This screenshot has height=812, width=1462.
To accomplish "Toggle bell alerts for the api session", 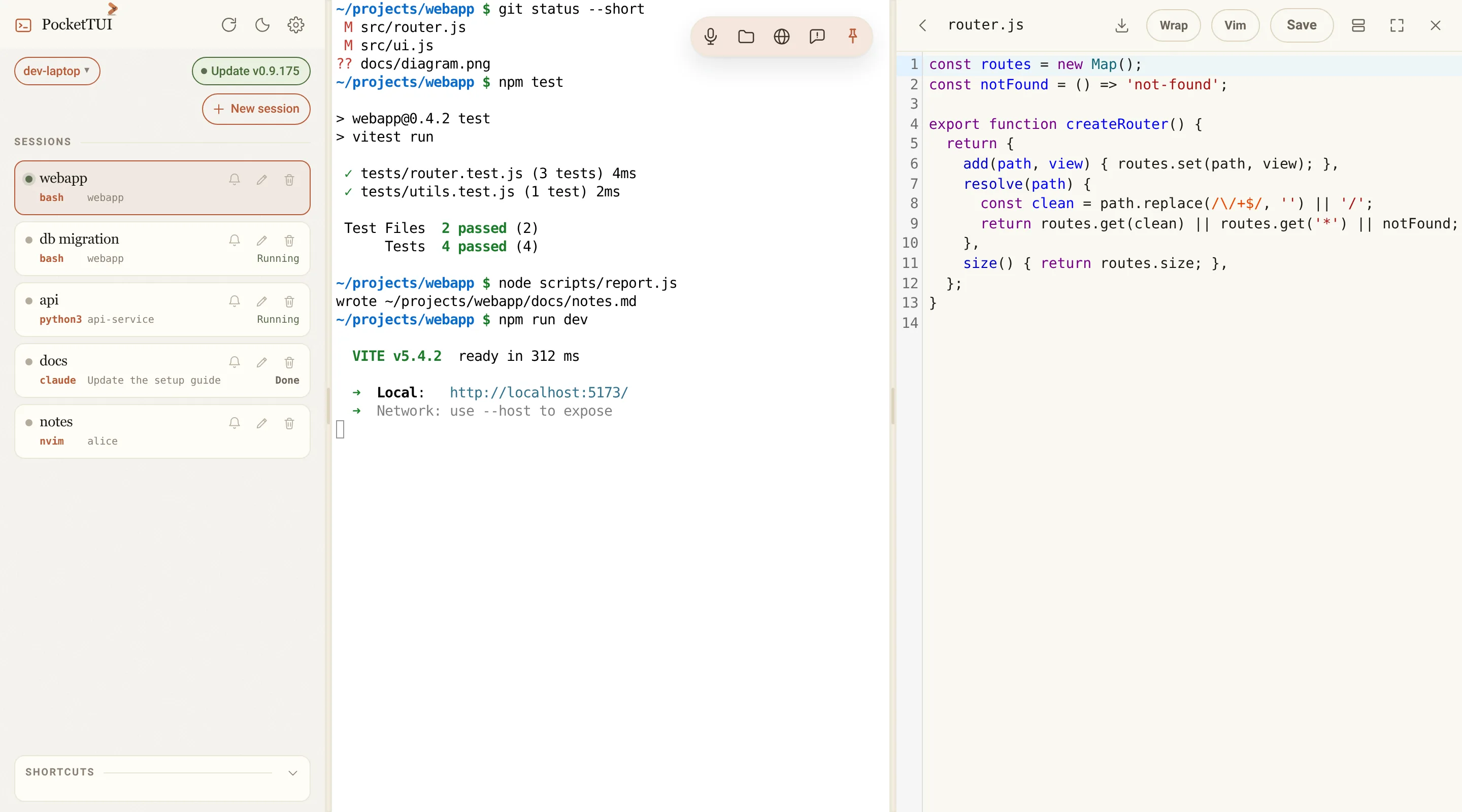I will pyautogui.click(x=235, y=301).
